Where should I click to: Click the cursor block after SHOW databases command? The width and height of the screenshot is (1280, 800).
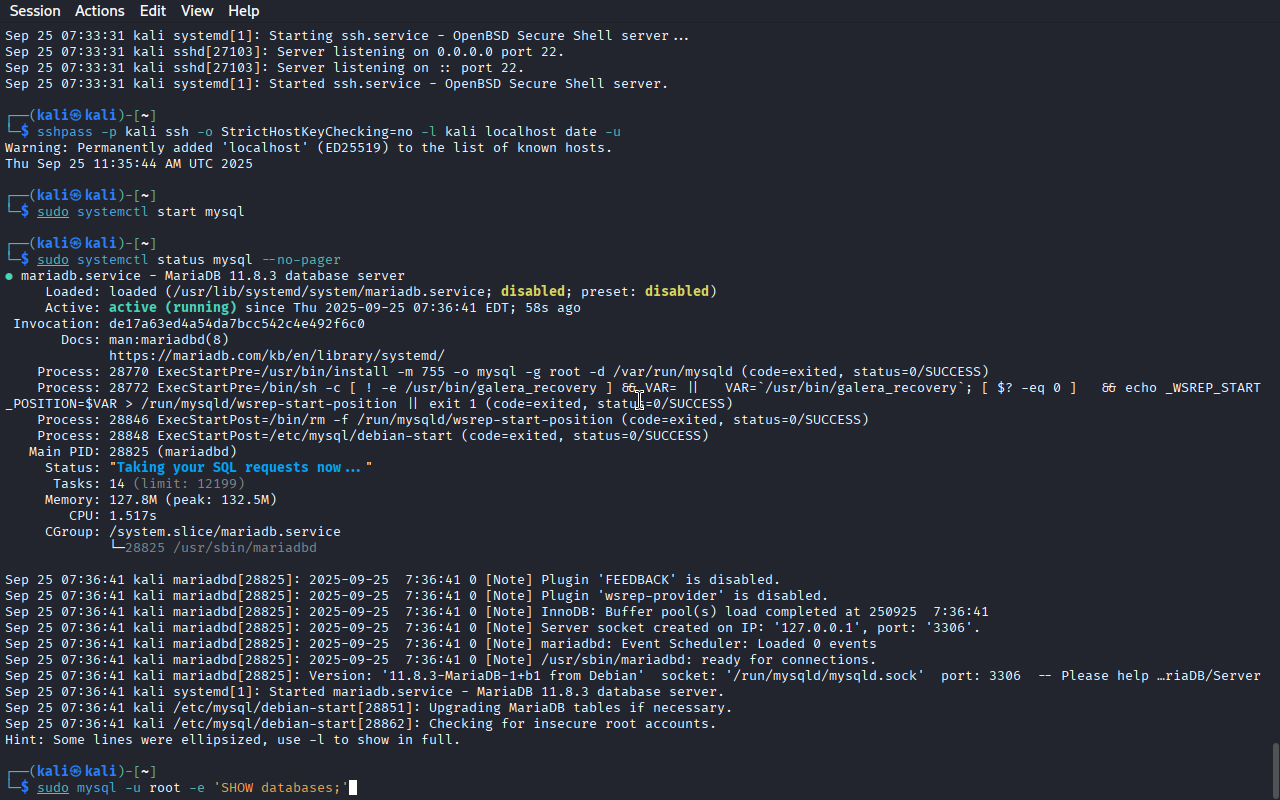(x=352, y=788)
